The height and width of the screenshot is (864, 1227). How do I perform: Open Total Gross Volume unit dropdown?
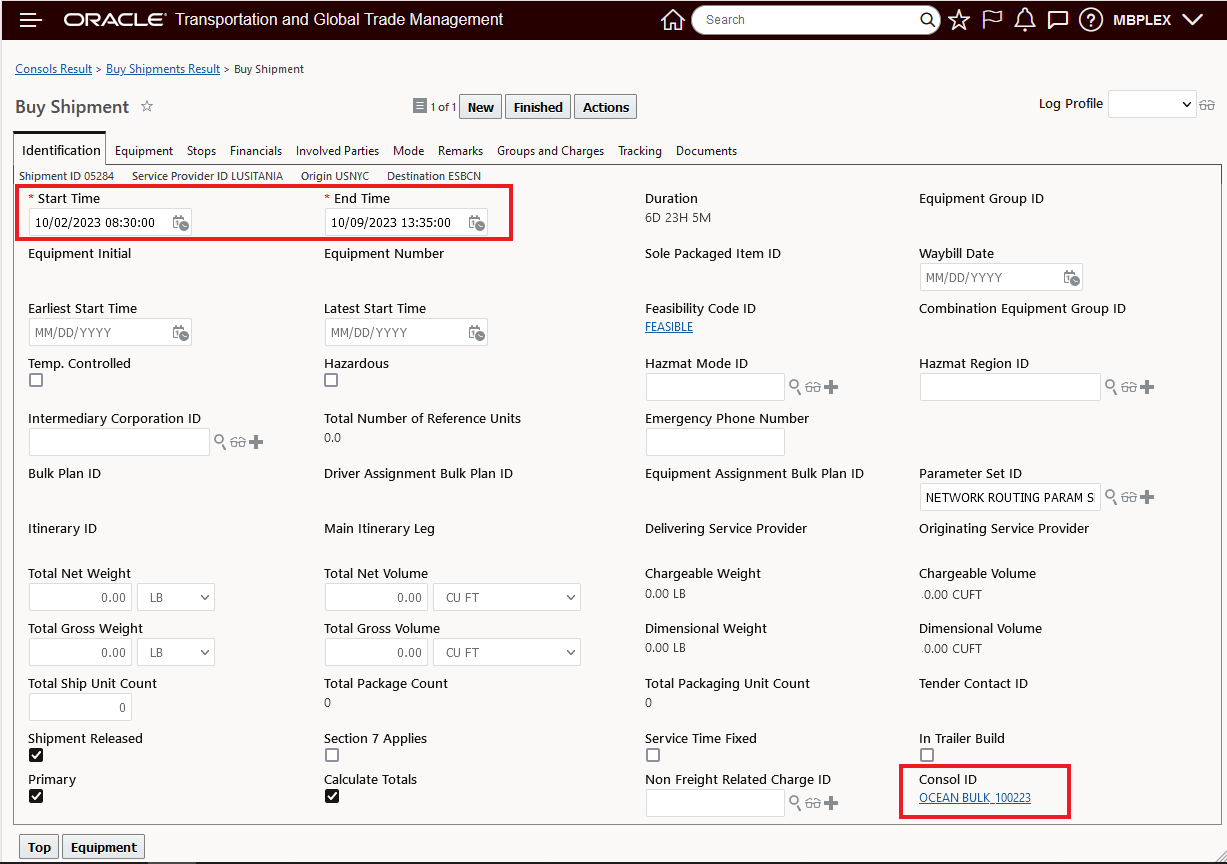coord(507,653)
